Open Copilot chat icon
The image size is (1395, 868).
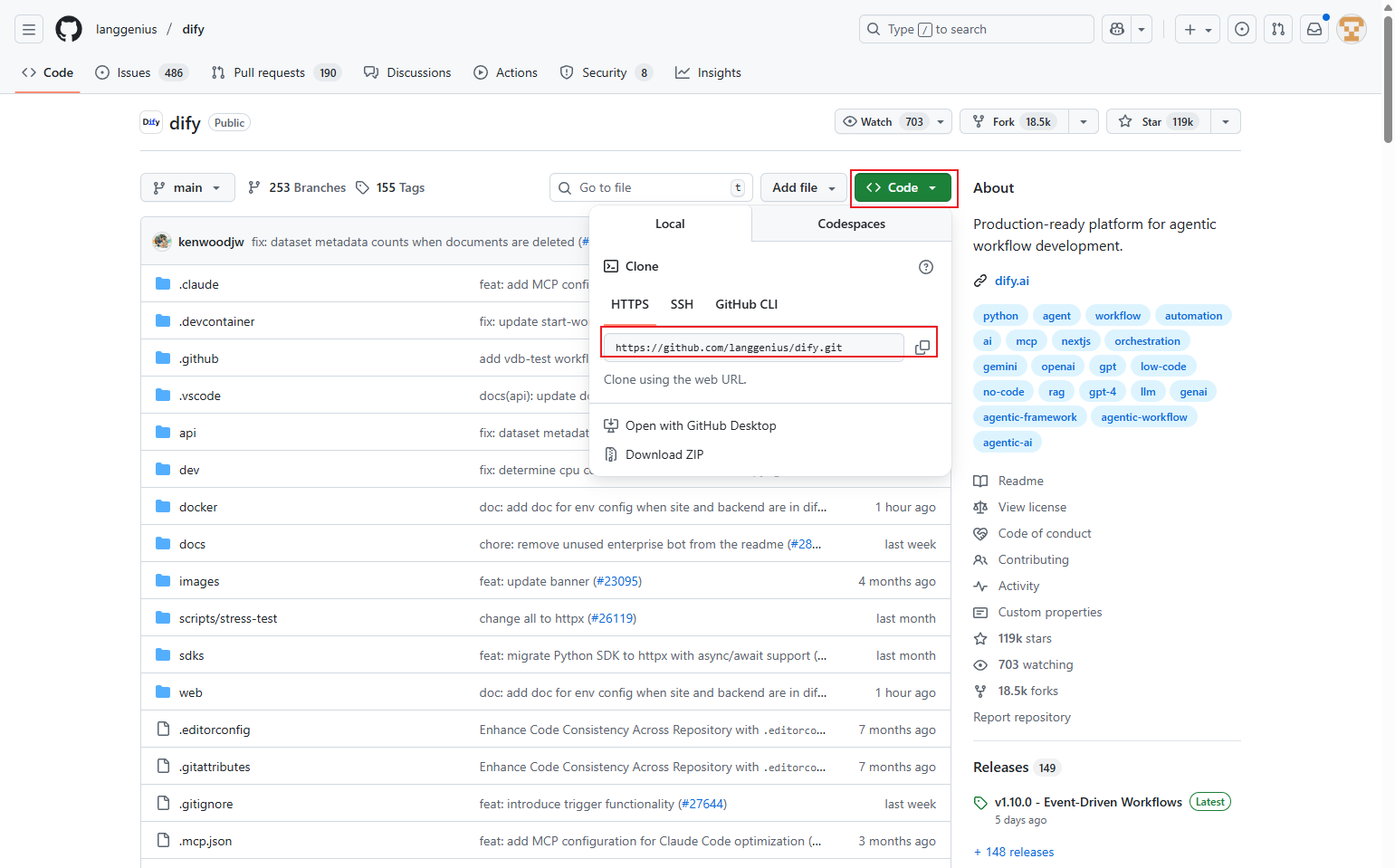[x=1116, y=29]
